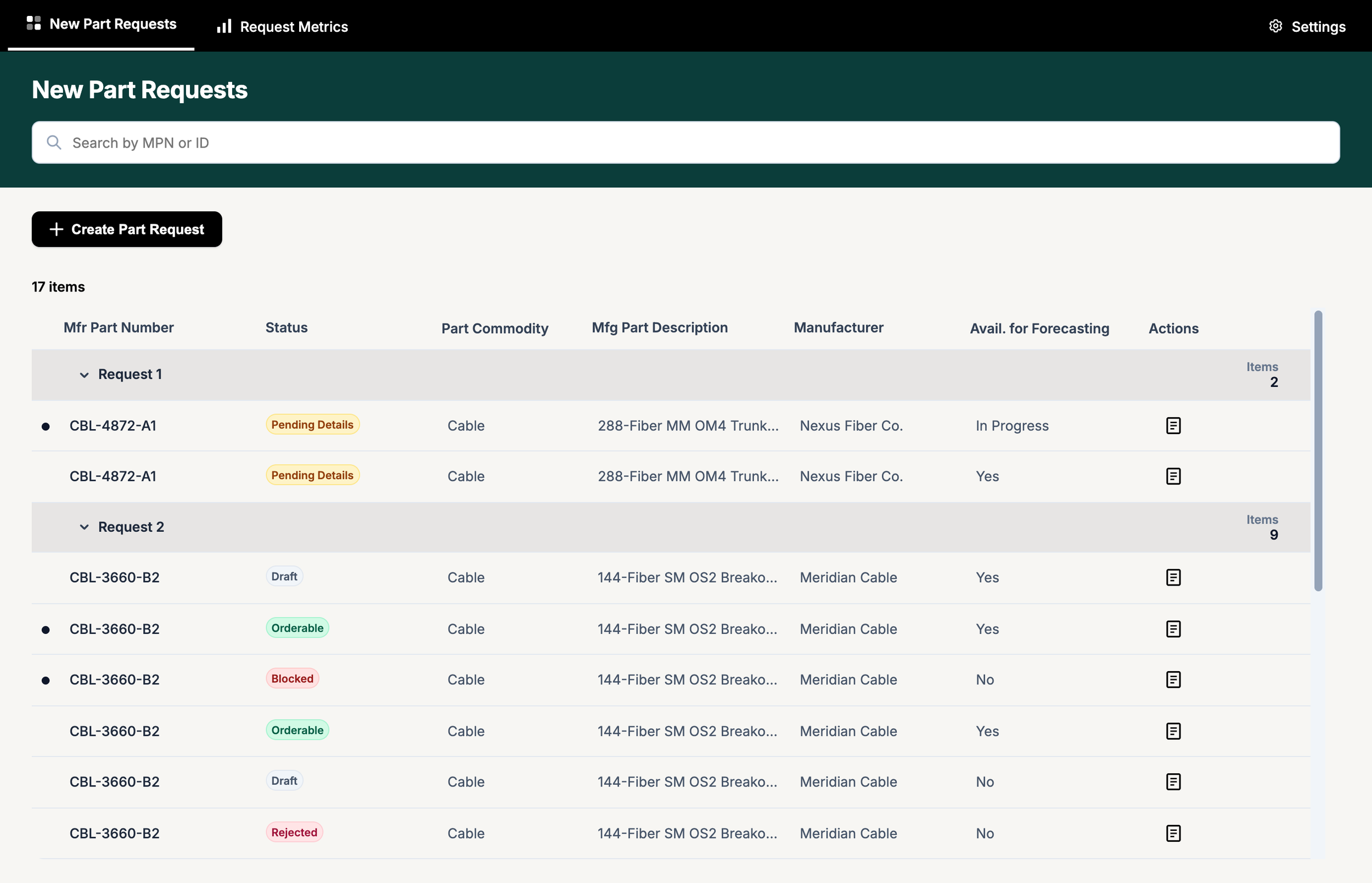Screen dimensions: 1372x883
Task: Open details icon for In Progress CBL-4872-A1 row
Action: [x=1173, y=425]
